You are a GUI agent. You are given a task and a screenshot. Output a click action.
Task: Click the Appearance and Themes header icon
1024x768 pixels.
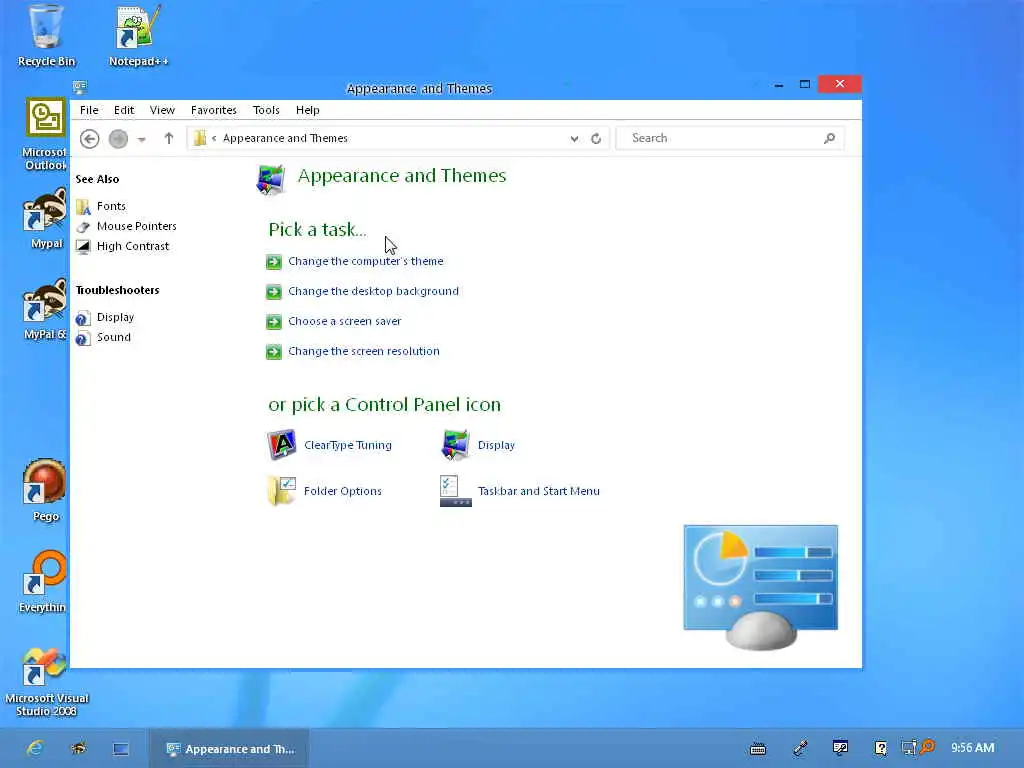[270, 180]
